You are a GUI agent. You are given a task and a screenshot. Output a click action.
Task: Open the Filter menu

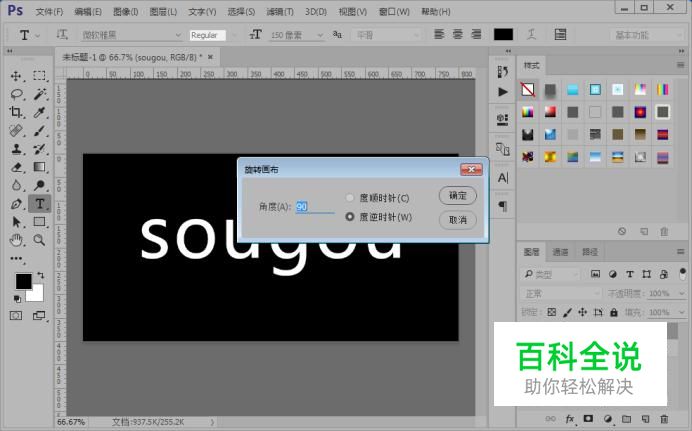280,12
